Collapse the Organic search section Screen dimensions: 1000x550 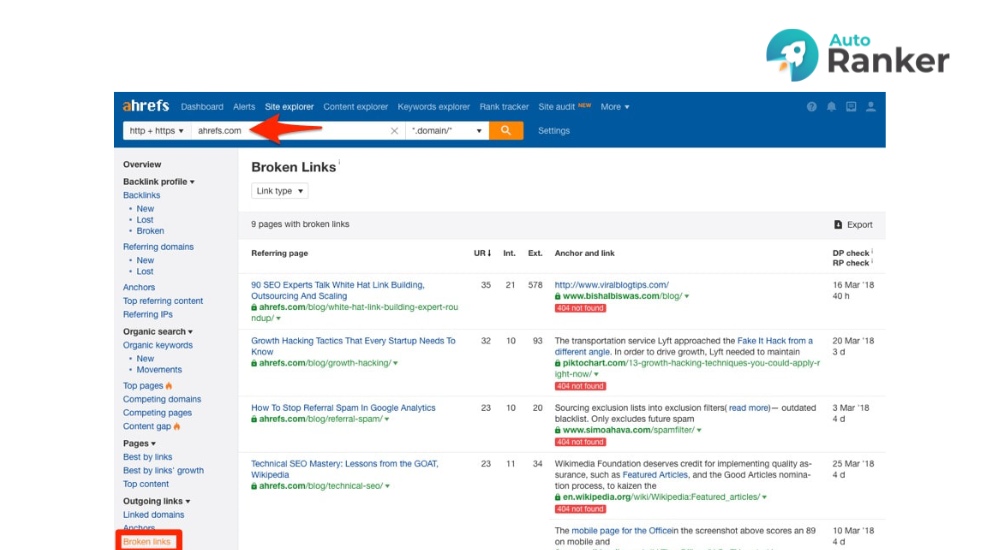[x=158, y=332]
